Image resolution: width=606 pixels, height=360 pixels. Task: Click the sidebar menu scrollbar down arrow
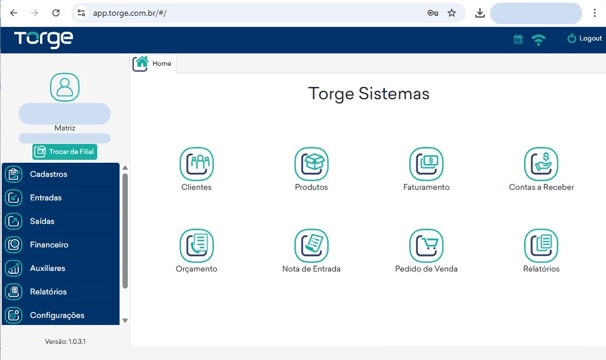125,320
